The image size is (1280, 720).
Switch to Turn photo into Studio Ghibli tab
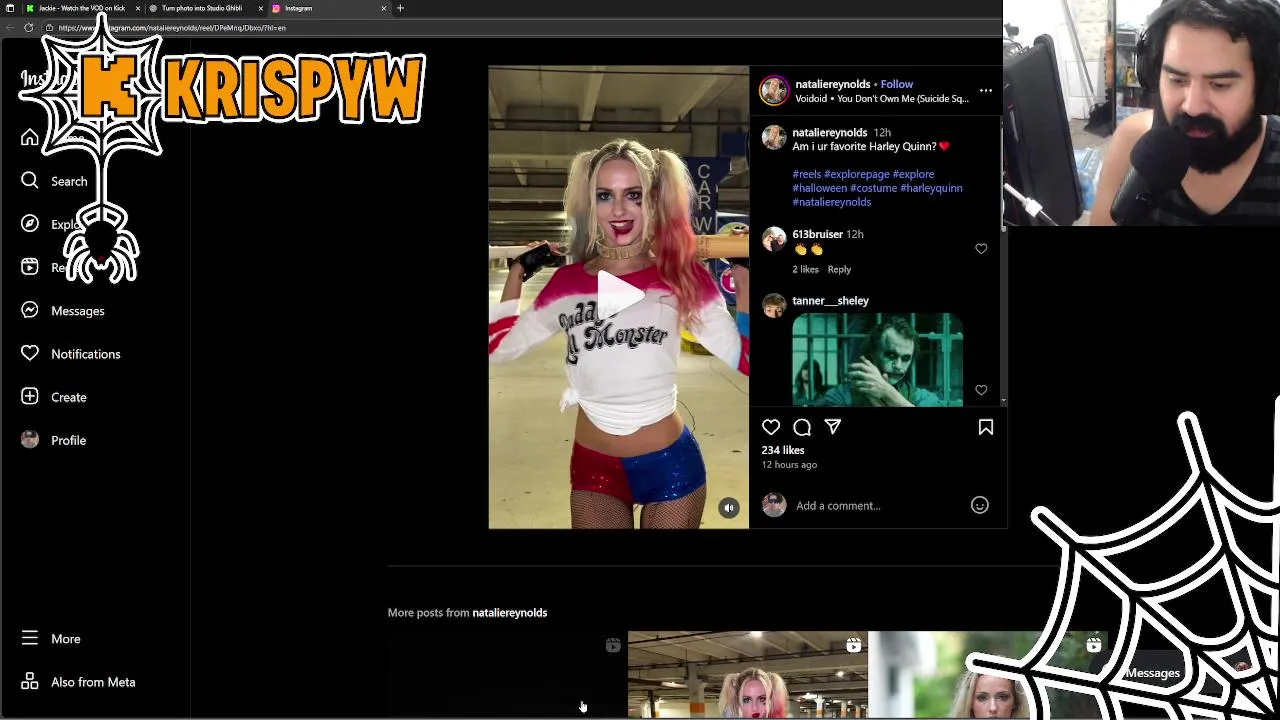[201, 8]
